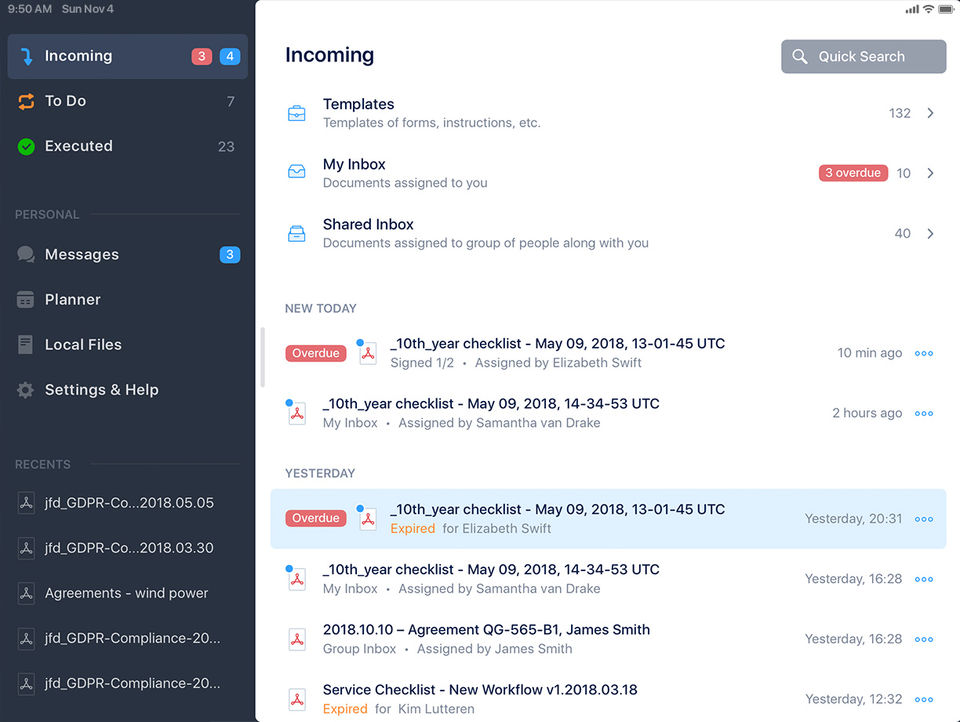
Task: Click PDF icon beside Agreements - wind power
Action: point(26,593)
